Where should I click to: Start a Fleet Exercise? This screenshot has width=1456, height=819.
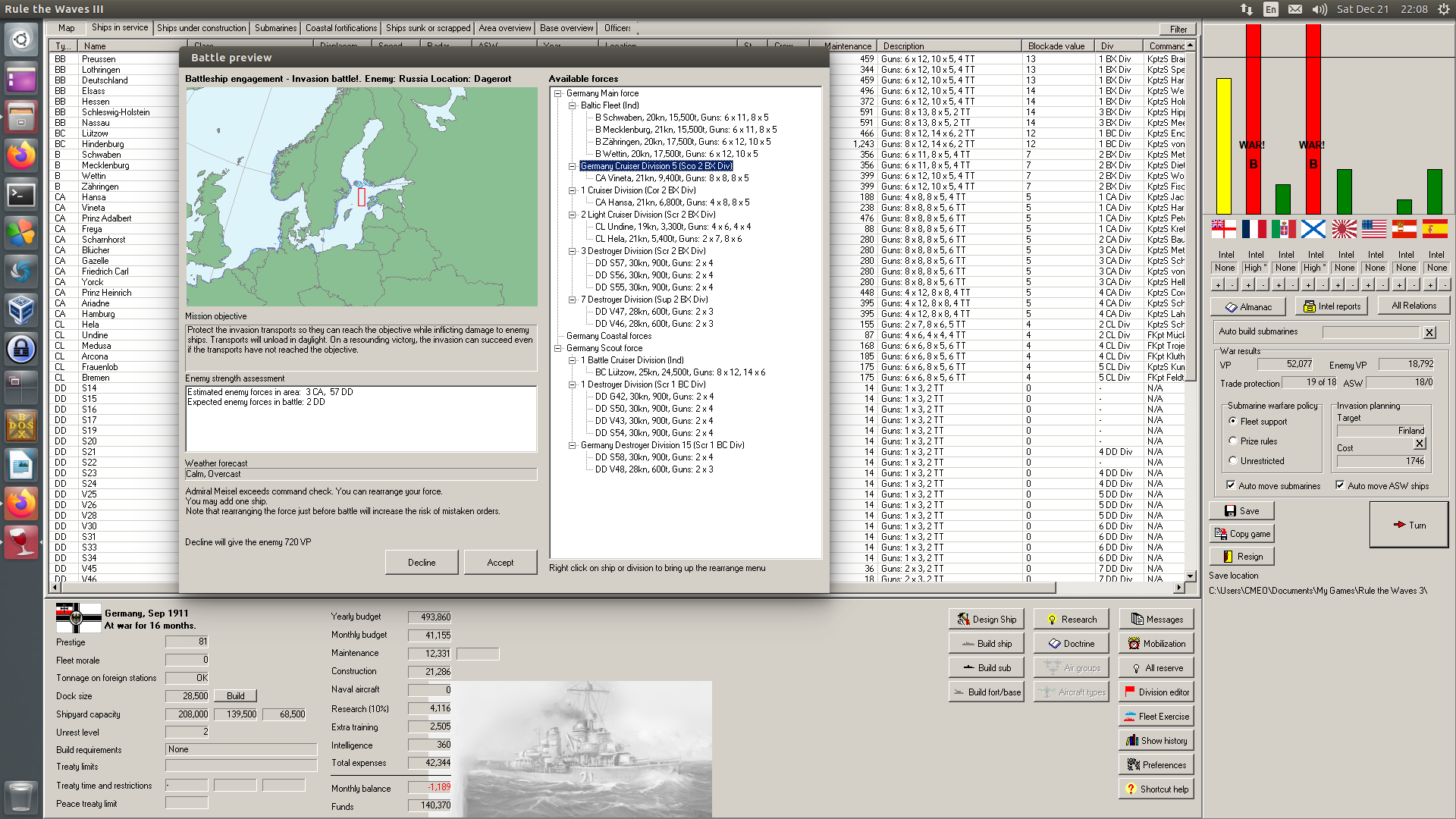tap(1156, 717)
